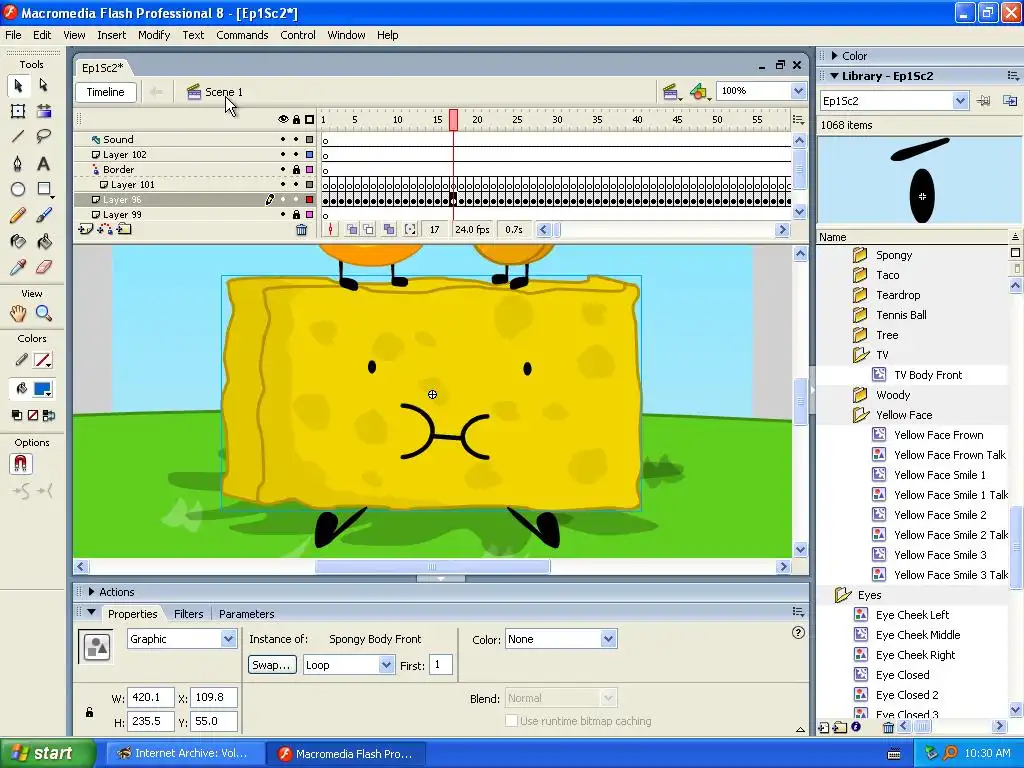Select the Ink Bottle tool
The image size is (1024, 768).
coord(18,242)
